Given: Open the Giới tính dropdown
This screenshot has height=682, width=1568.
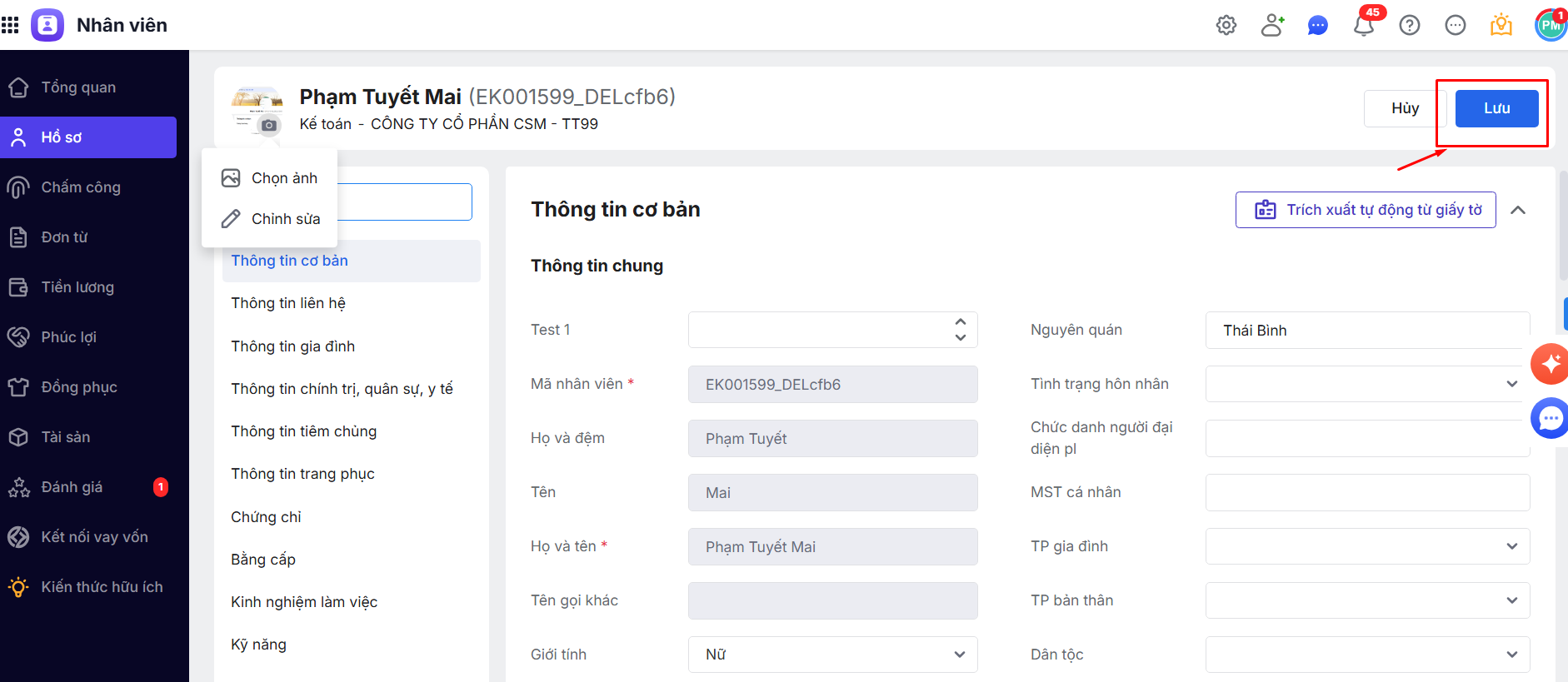Looking at the screenshot, I should click(832, 655).
